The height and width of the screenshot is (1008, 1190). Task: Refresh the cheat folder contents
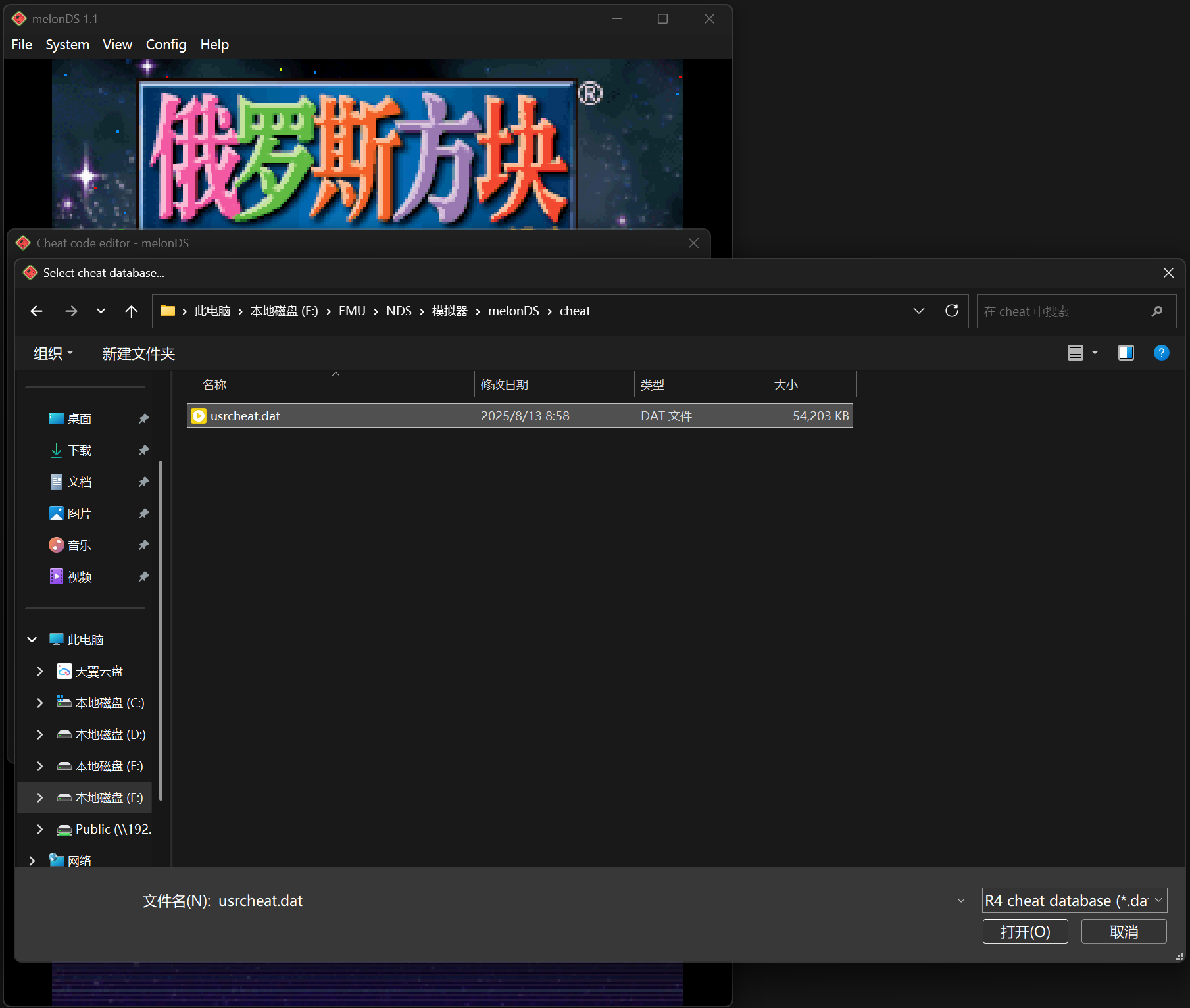(x=952, y=311)
